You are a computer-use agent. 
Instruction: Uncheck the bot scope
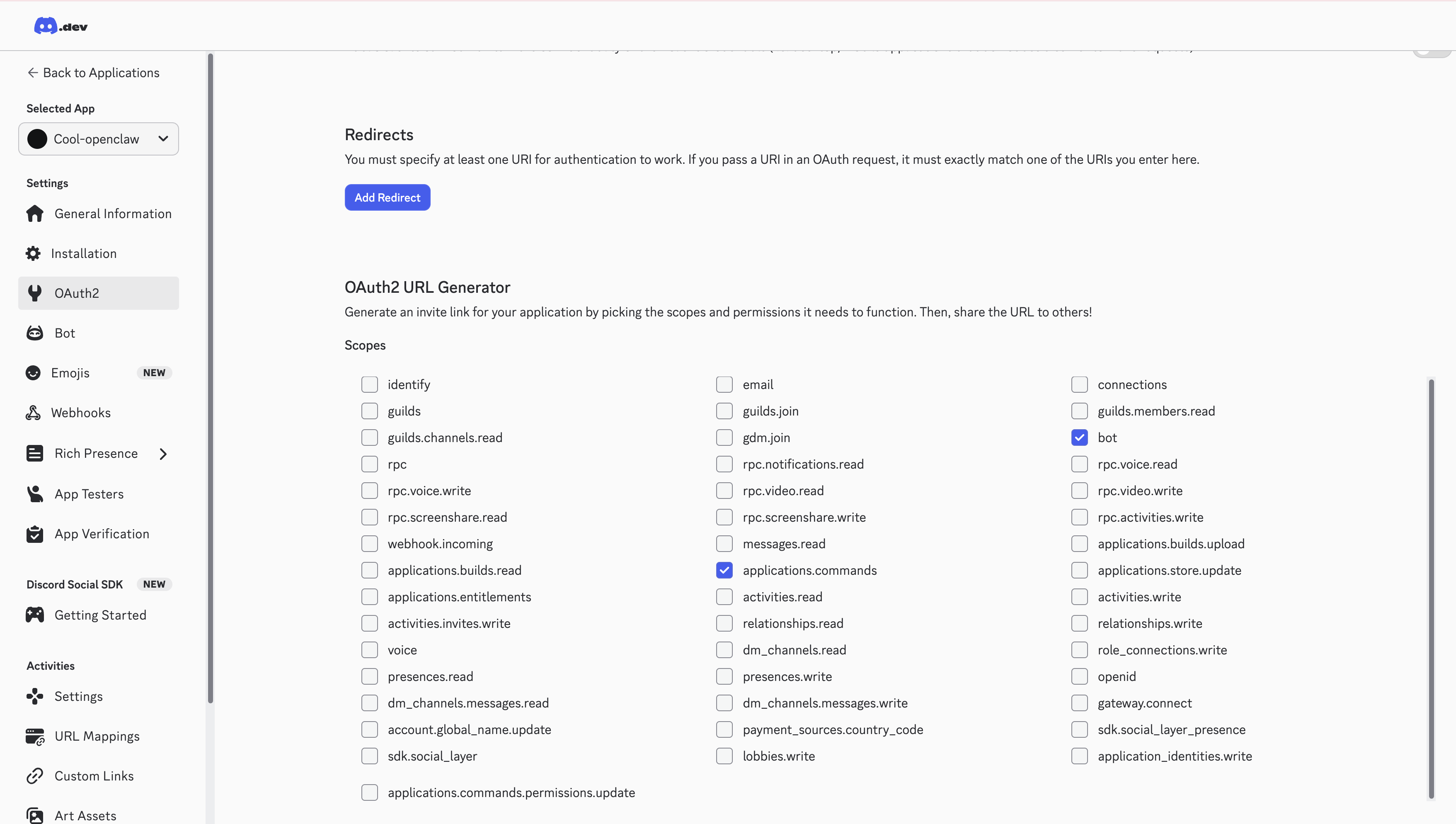[x=1079, y=437]
